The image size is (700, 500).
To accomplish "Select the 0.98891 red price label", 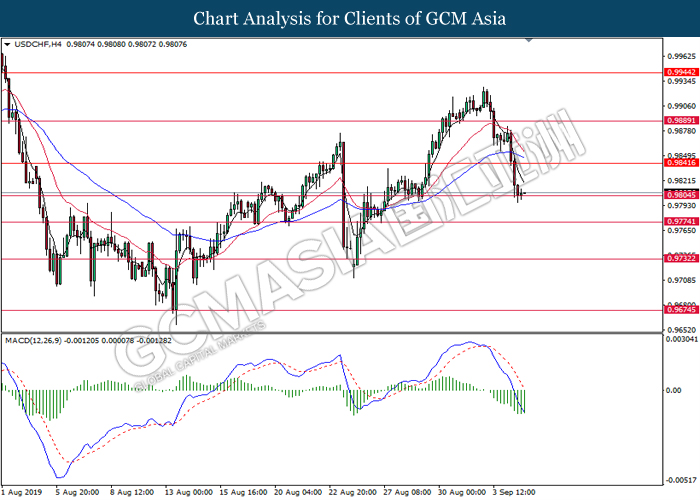I will tap(681, 121).
